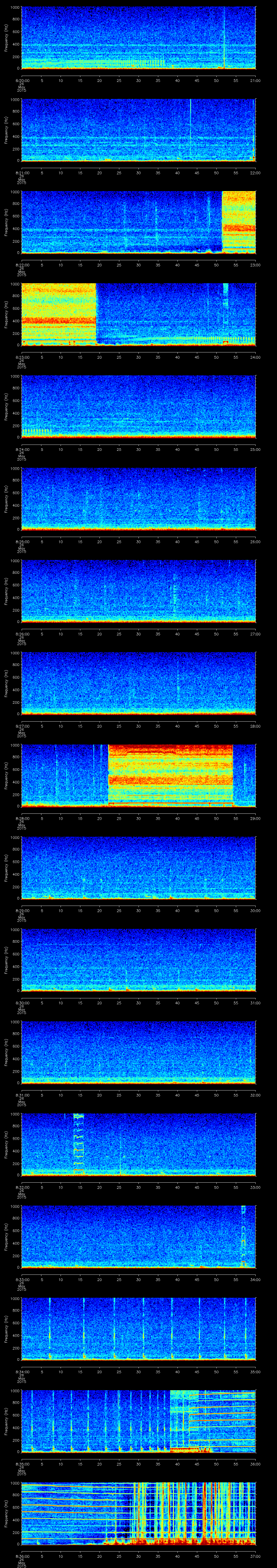The width and height of the screenshot is (277, 1568).
Task: Click the '8:26:00' start time label
Action: coord(22,634)
